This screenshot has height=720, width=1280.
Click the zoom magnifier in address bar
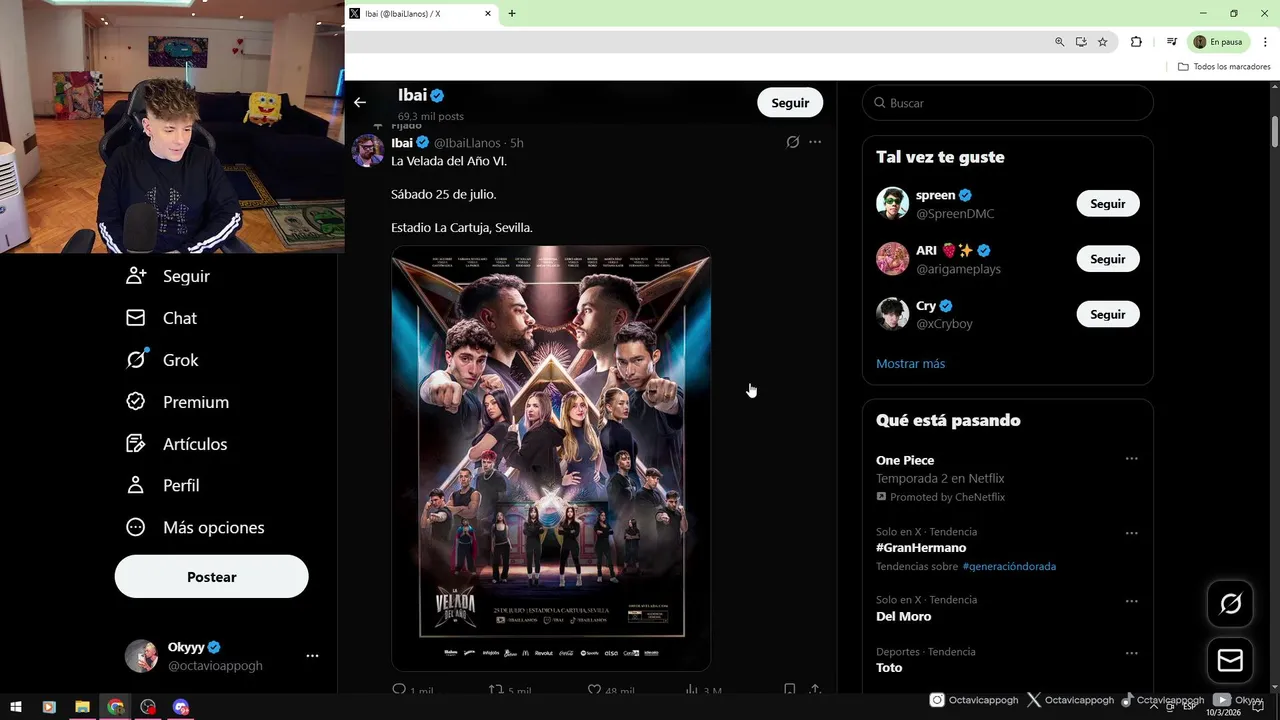[1060, 42]
